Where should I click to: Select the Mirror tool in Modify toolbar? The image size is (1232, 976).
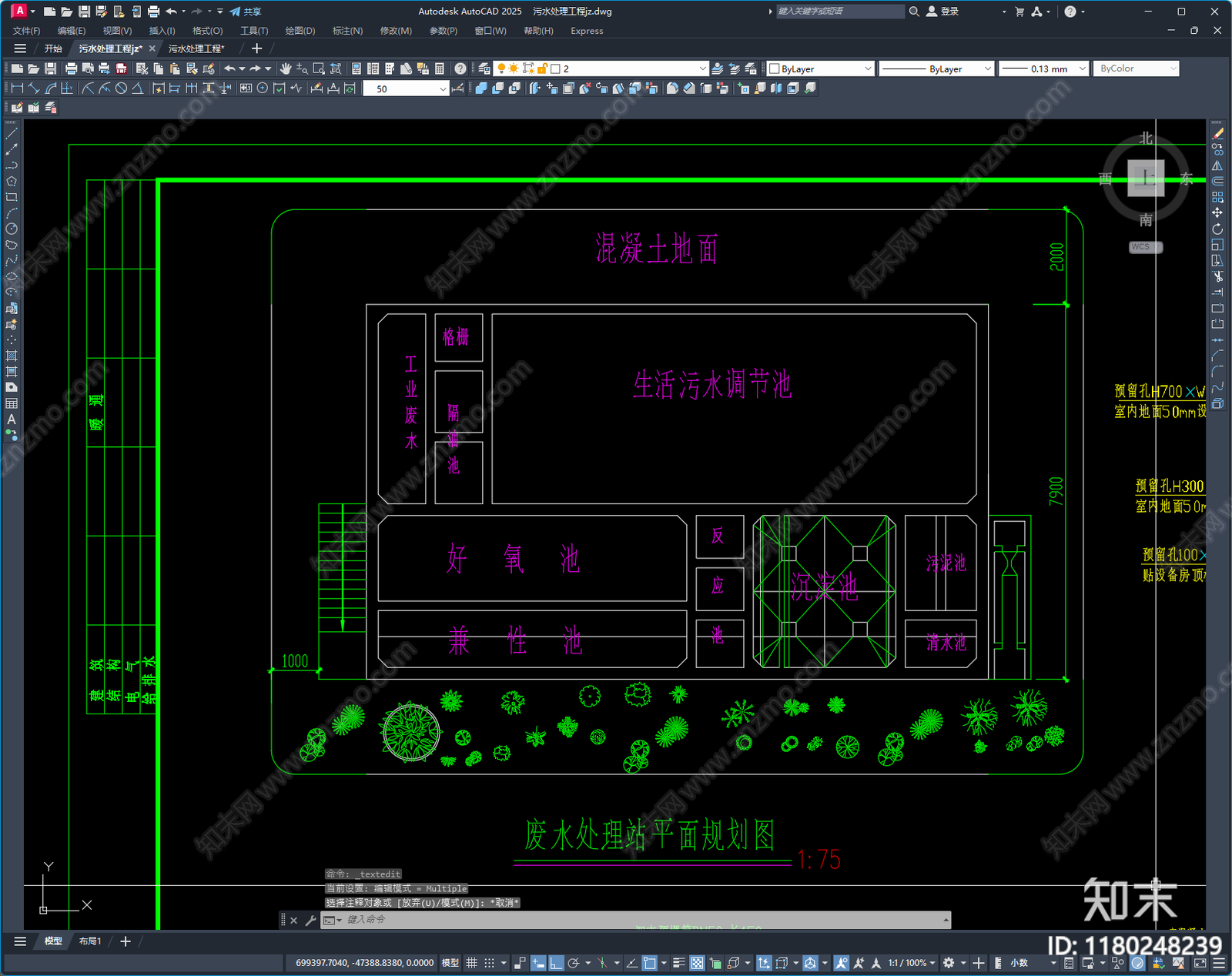pos(1217,165)
